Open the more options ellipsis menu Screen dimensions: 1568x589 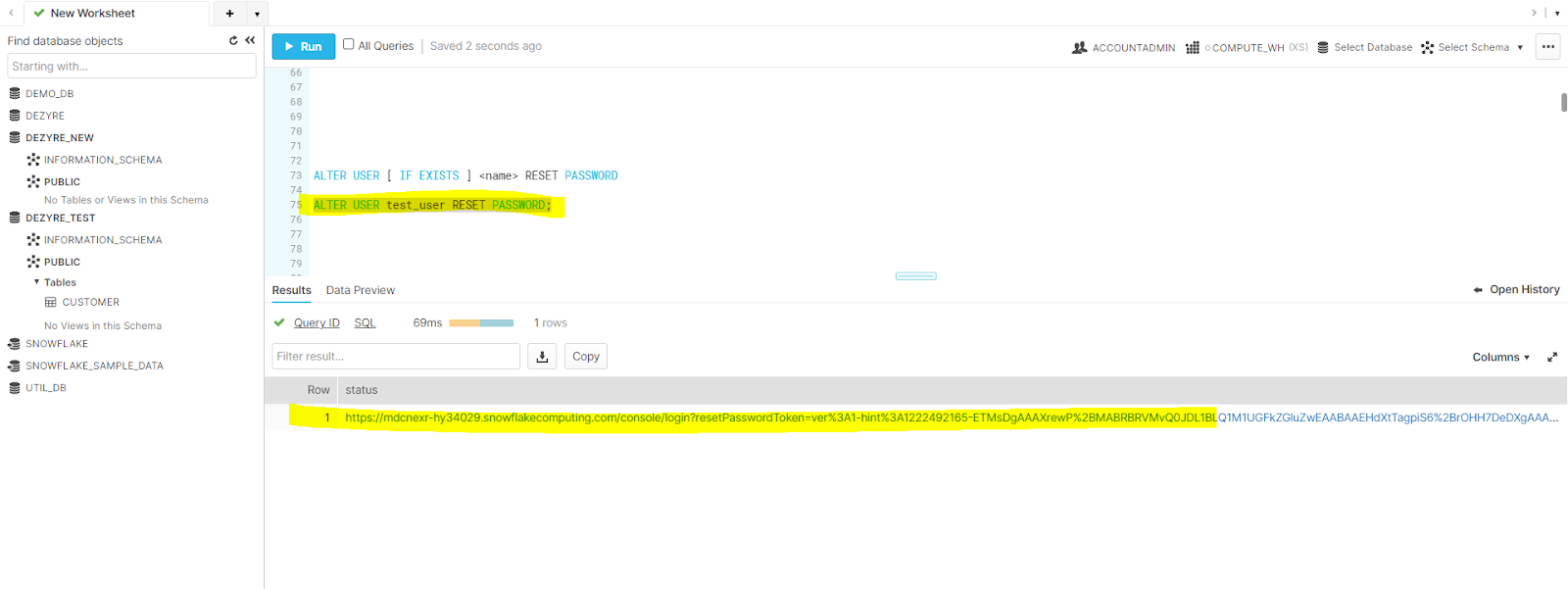(1547, 47)
